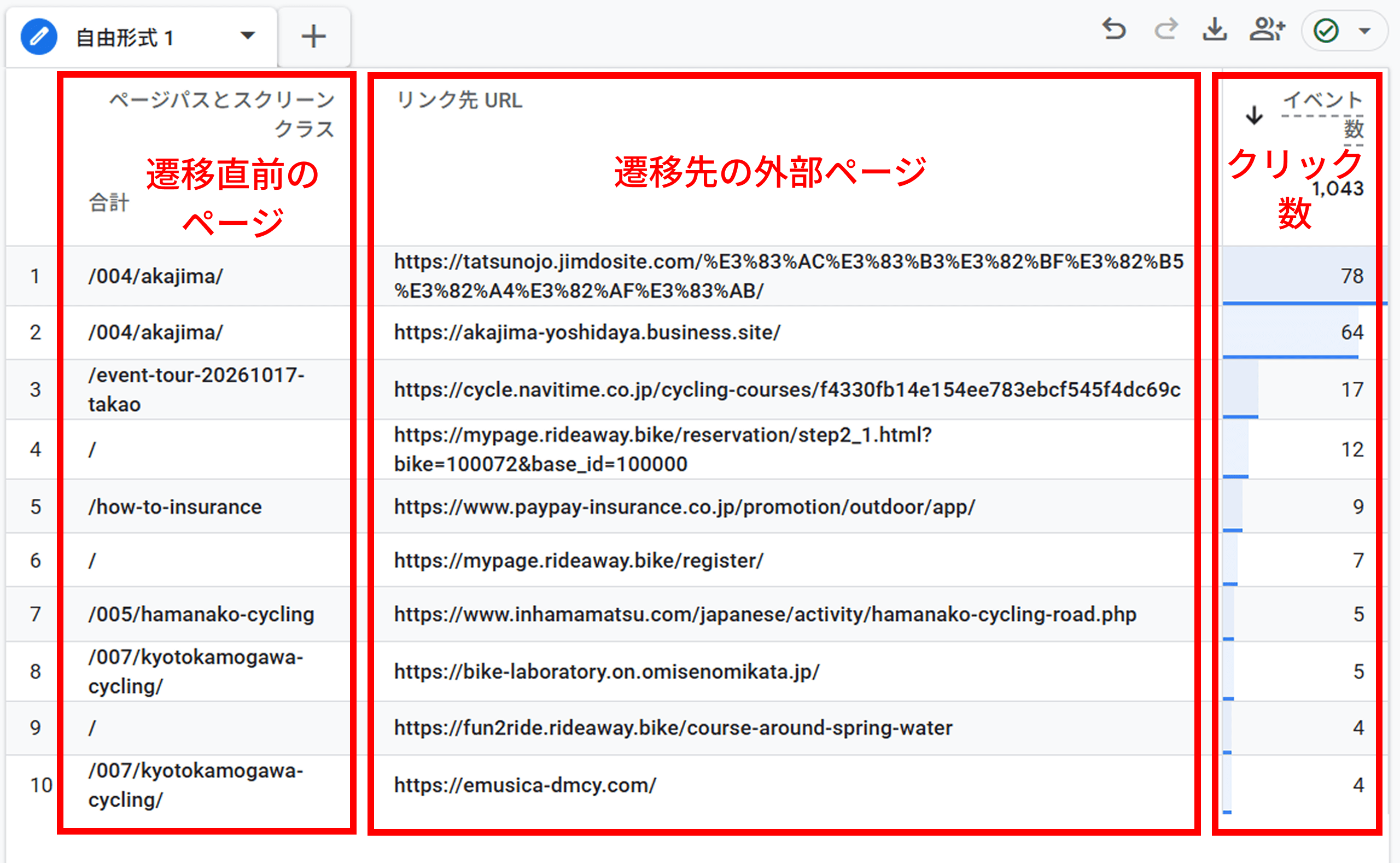Click the /005/hamanako-cycling page path cell

pyautogui.click(x=201, y=614)
